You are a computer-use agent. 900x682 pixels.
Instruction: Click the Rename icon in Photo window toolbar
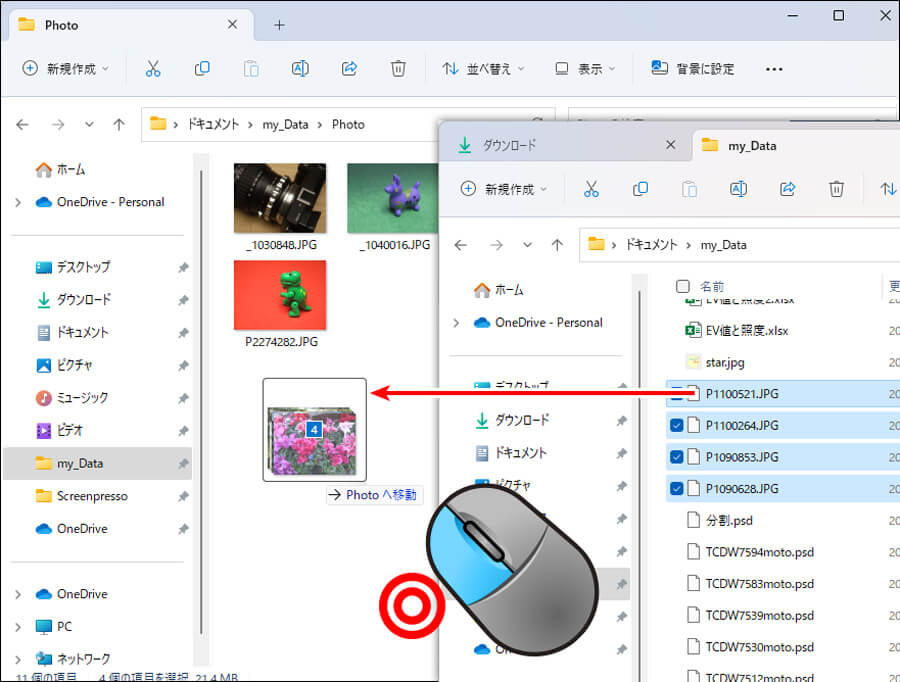(x=300, y=69)
